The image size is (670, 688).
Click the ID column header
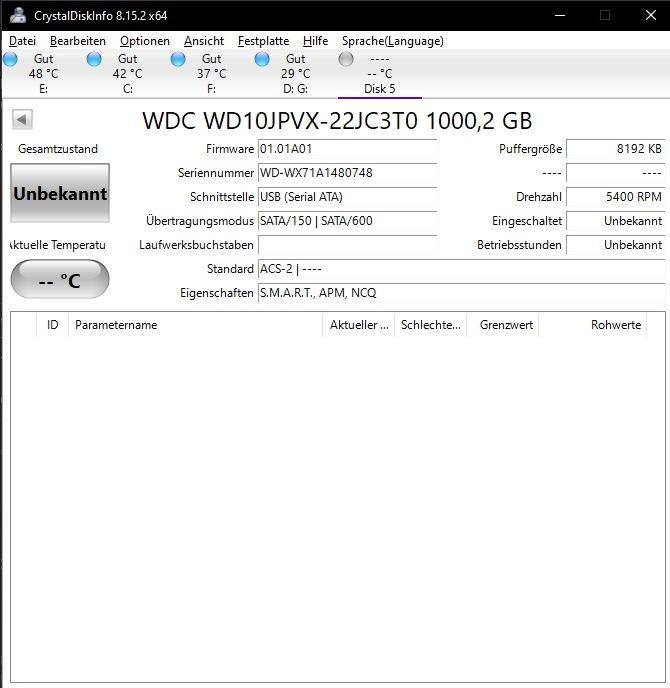tap(52, 325)
